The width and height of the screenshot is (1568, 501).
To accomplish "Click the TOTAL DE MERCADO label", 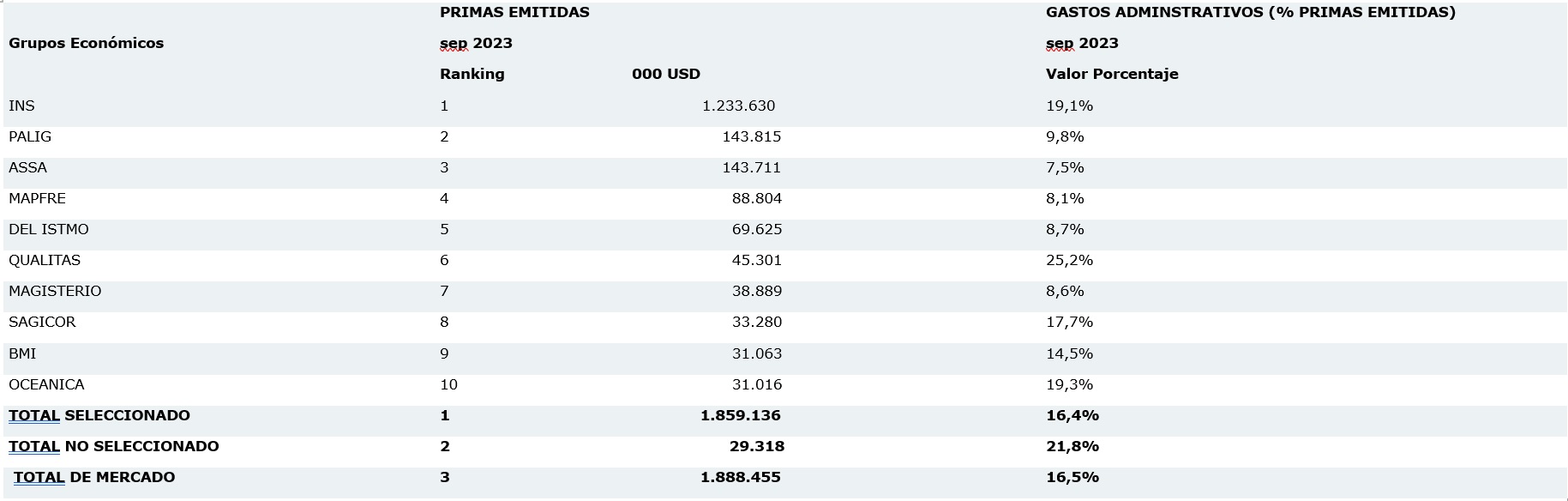I will click(94, 477).
